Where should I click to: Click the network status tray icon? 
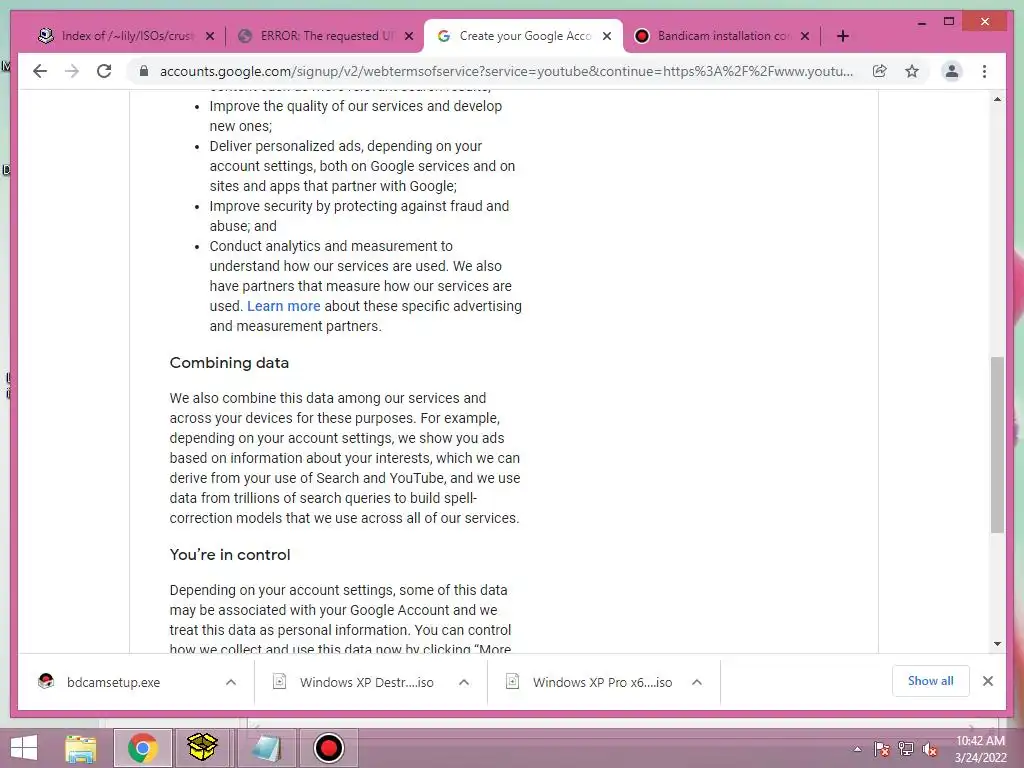click(x=906, y=749)
